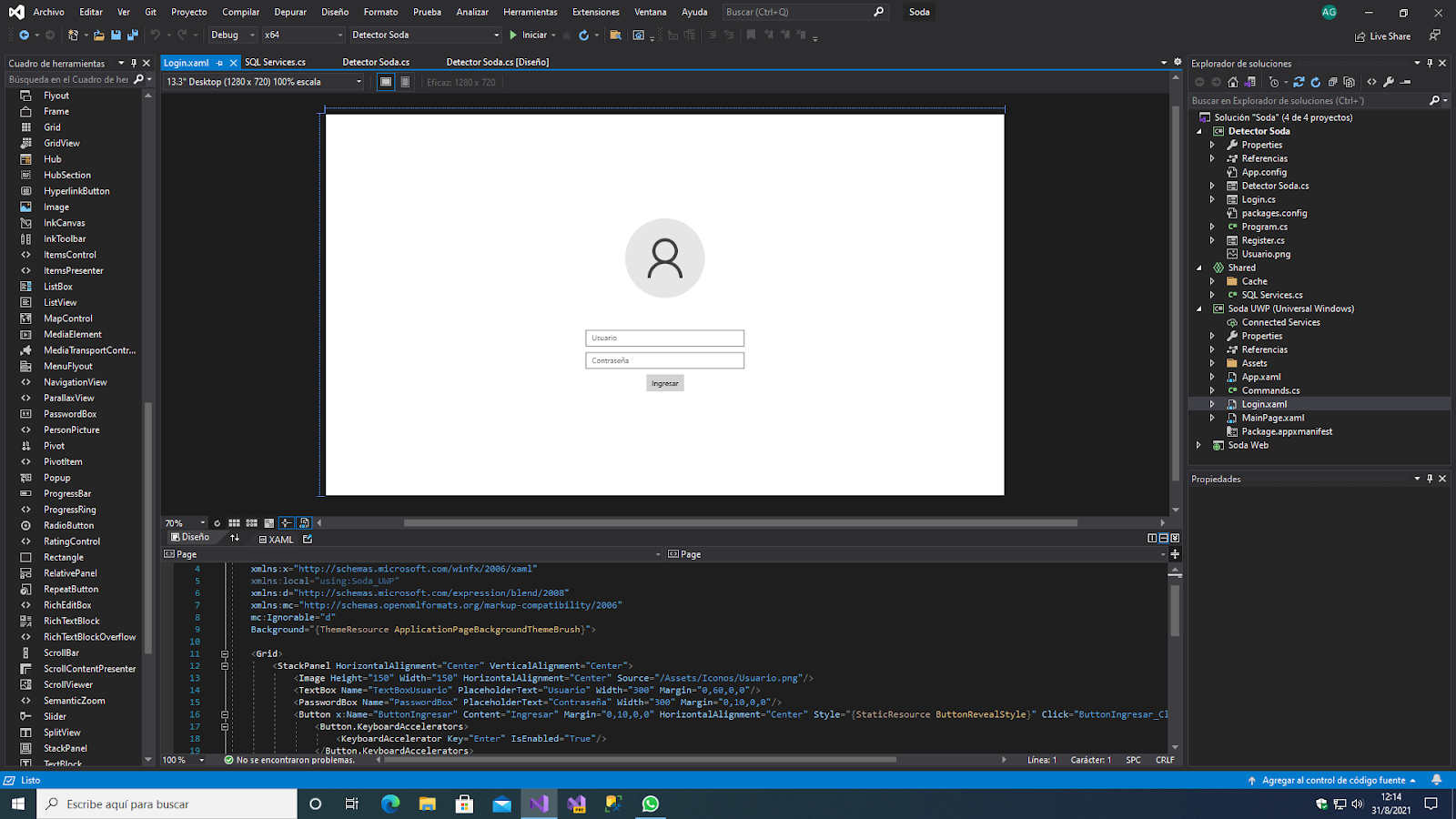Switch to the Detector Soda.cs [Diseño] tab
The height and width of the screenshot is (819, 1456).
coord(498,63)
